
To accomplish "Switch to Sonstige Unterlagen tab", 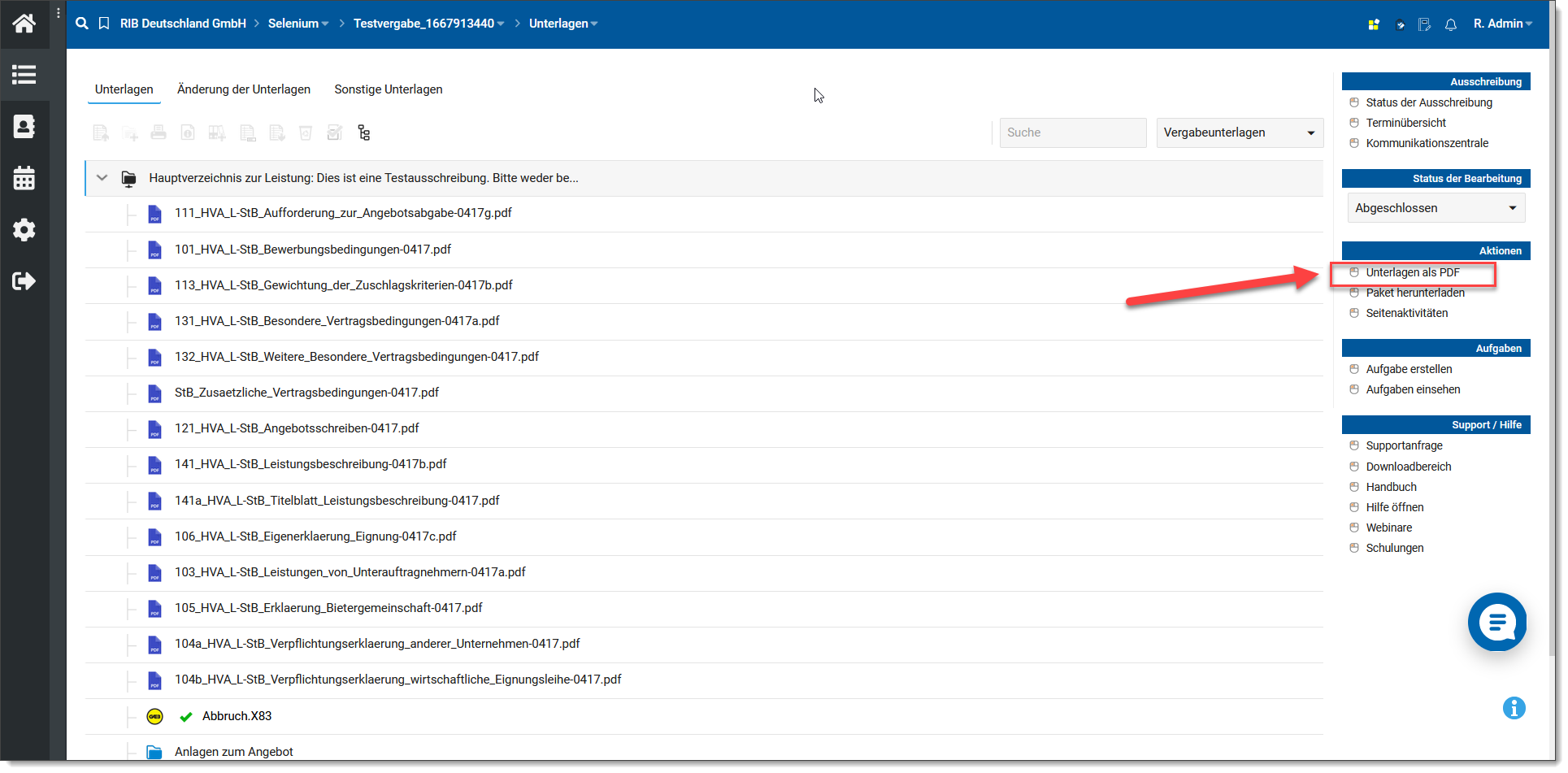I will (x=389, y=89).
